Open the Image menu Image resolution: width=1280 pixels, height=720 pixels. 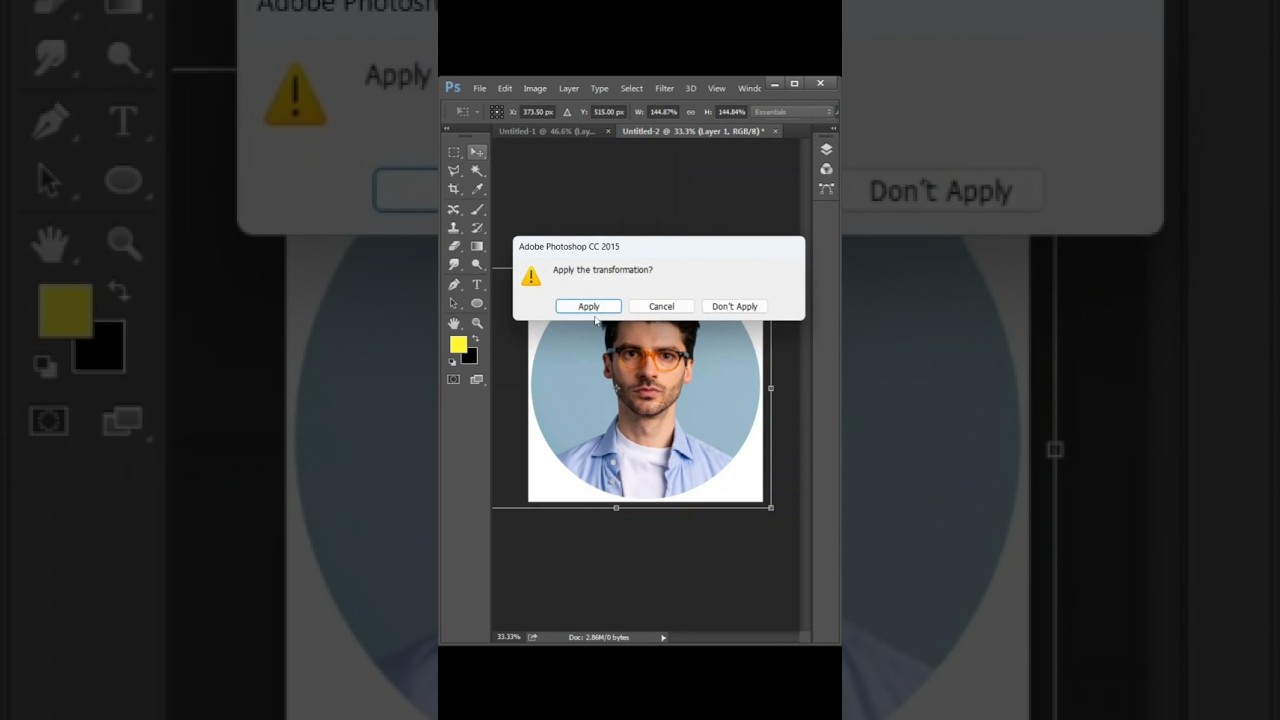(535, 88)
